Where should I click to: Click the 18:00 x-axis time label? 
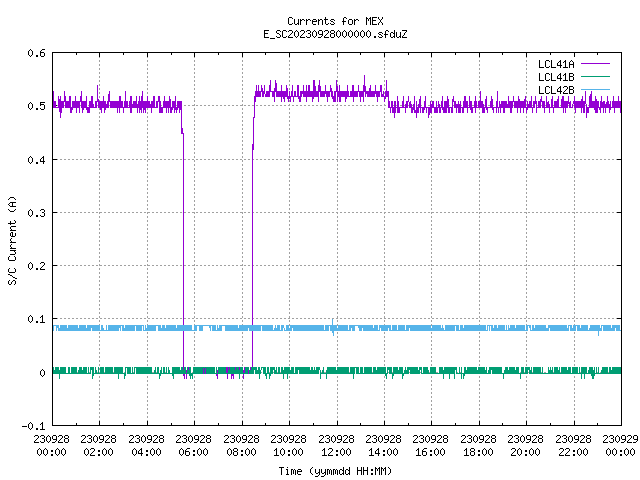pos(478,452)
